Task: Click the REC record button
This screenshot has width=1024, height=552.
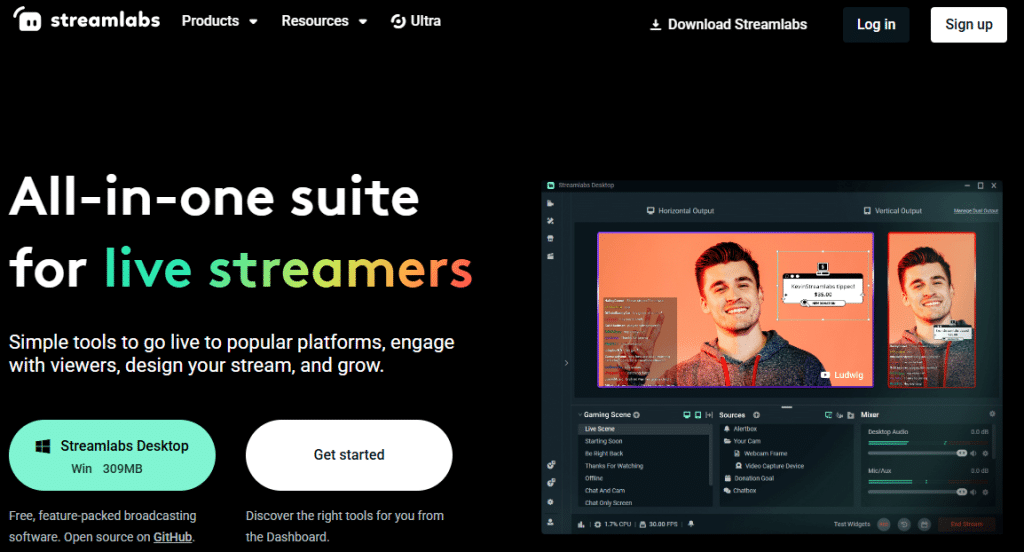Action: [884, 524]
